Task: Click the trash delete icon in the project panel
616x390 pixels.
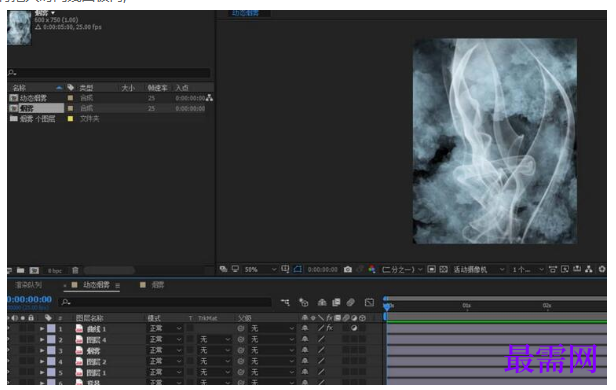Action: click(75, 270)
